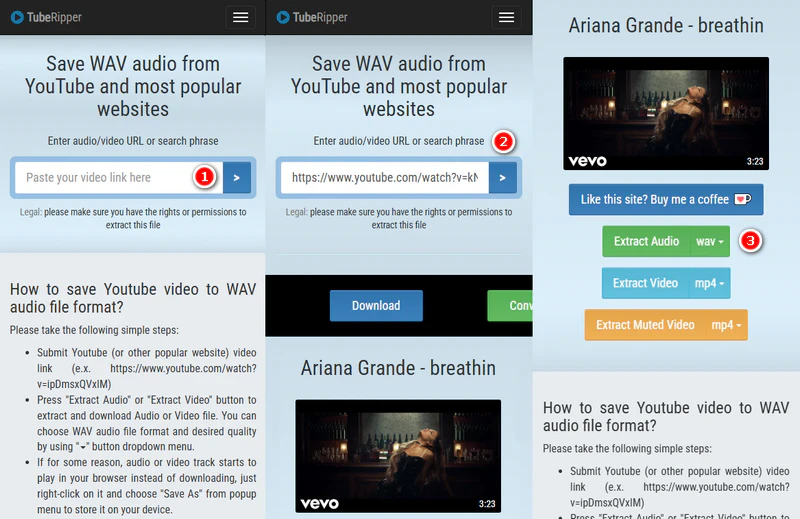Click the TubeRipper logo in the leftmost header
The height and width of the screenshot is (519, 800).
[x=49, y=17]
